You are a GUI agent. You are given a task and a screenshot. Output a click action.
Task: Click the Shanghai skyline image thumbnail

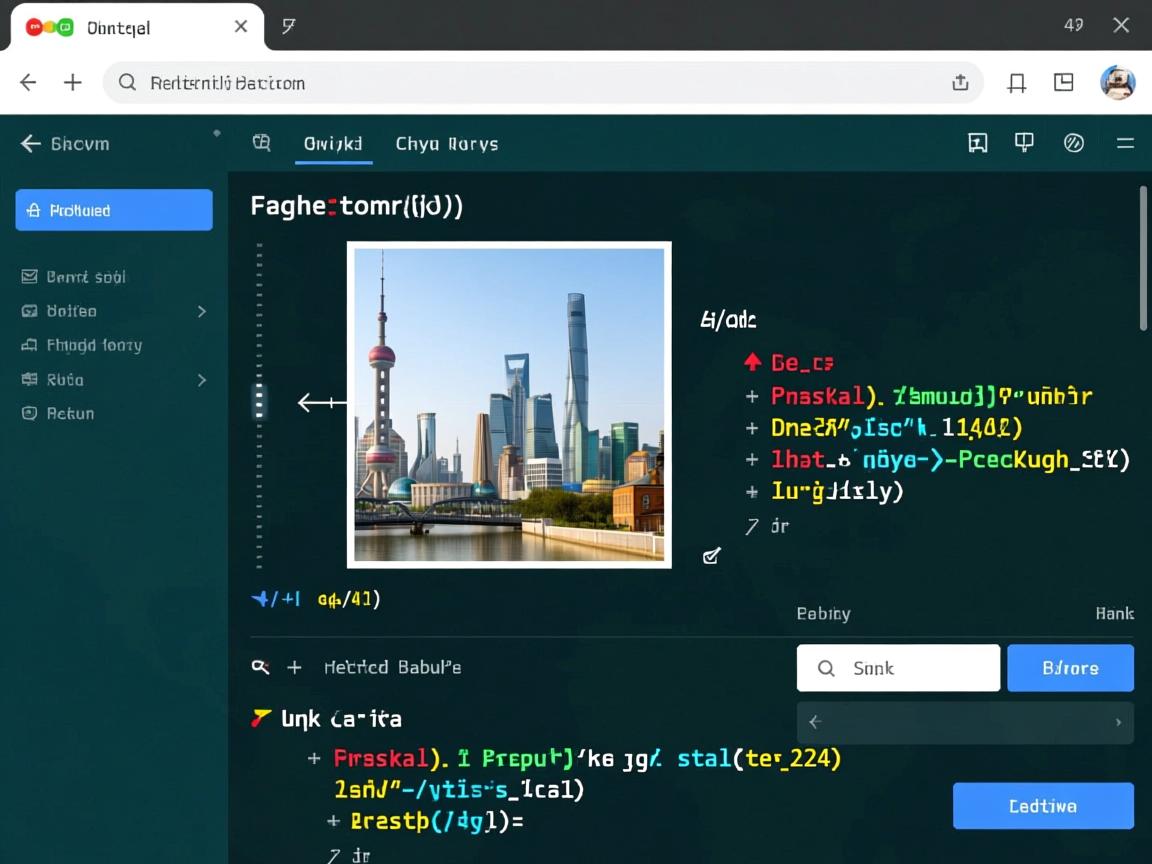(x=509, y=405)
